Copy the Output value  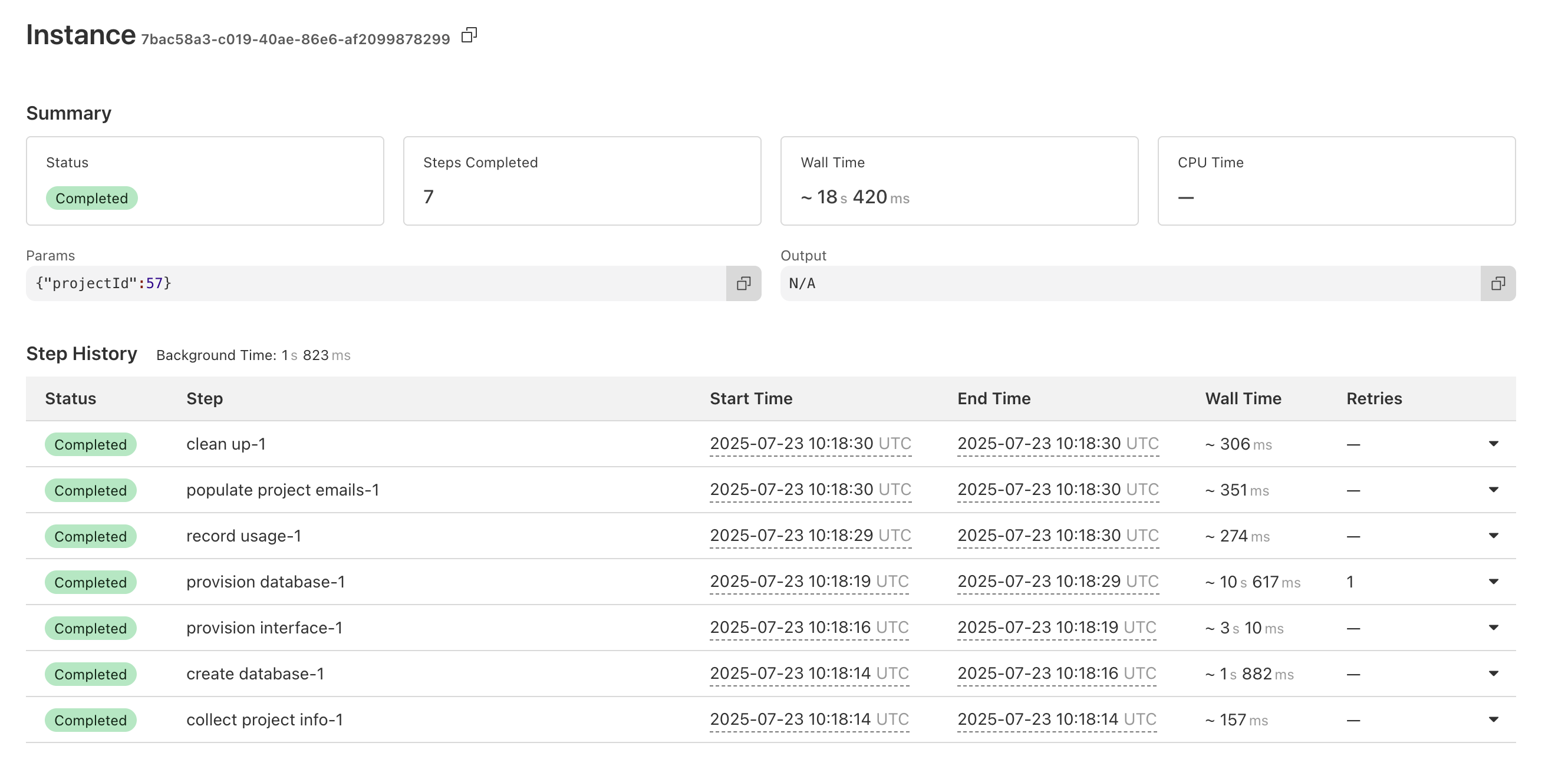pyautogui.click(x=1497, y=283)
